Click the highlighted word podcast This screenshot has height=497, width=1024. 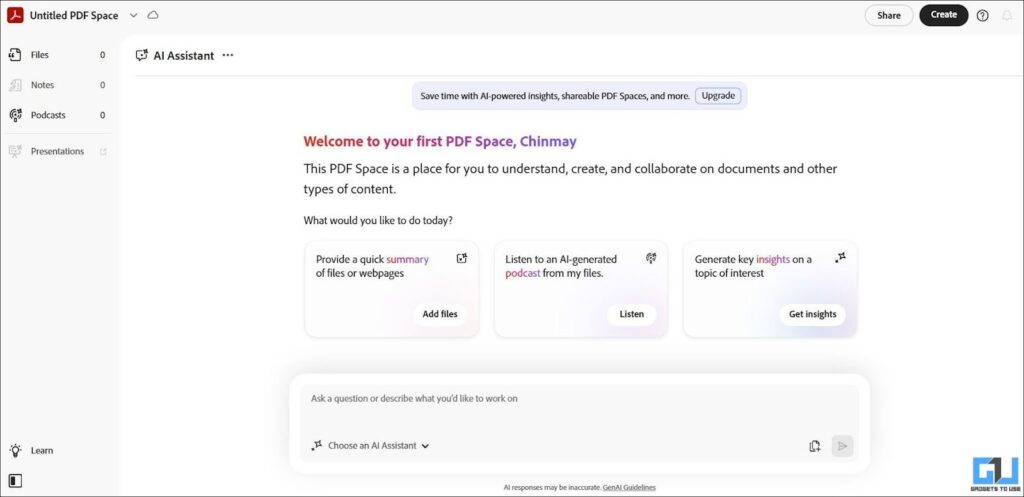coord(523,274)
